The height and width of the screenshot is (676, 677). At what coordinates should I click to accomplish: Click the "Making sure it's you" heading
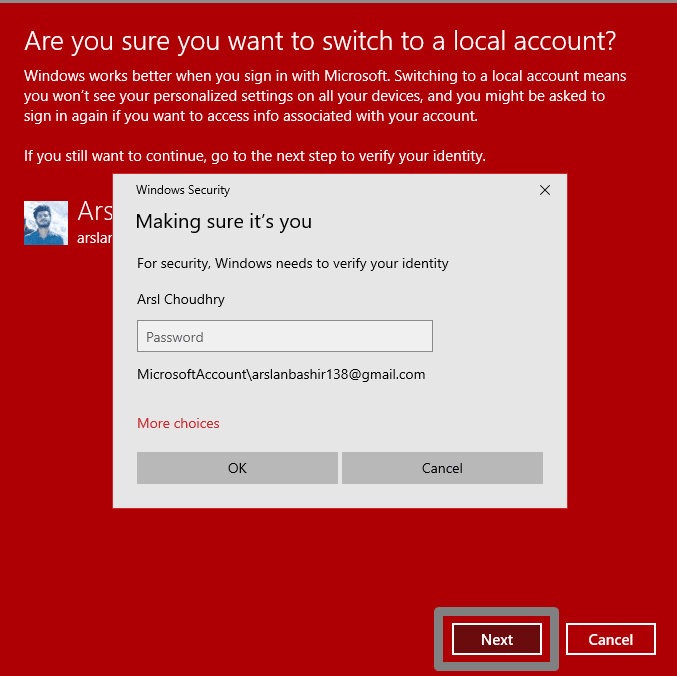[x=224, y=222]
